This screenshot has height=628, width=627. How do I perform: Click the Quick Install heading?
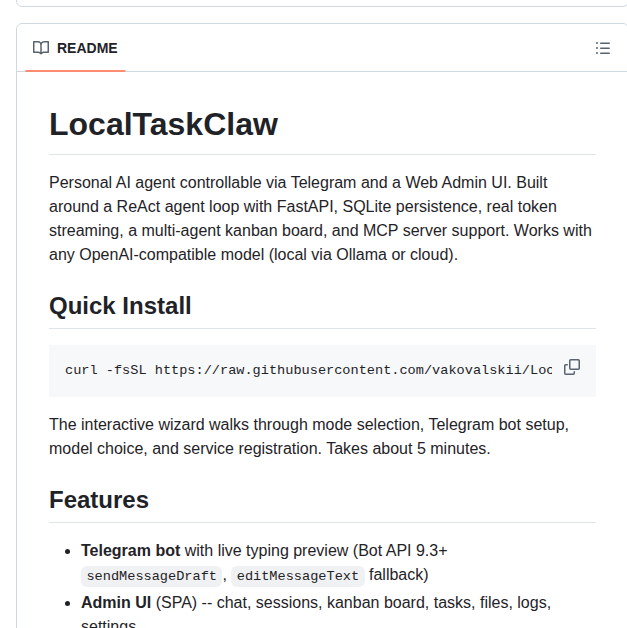[x=120, y=306]
